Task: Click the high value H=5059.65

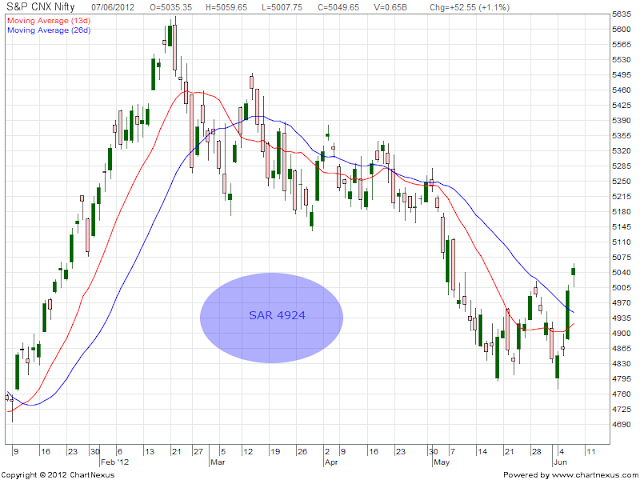Action: point(227,7)
